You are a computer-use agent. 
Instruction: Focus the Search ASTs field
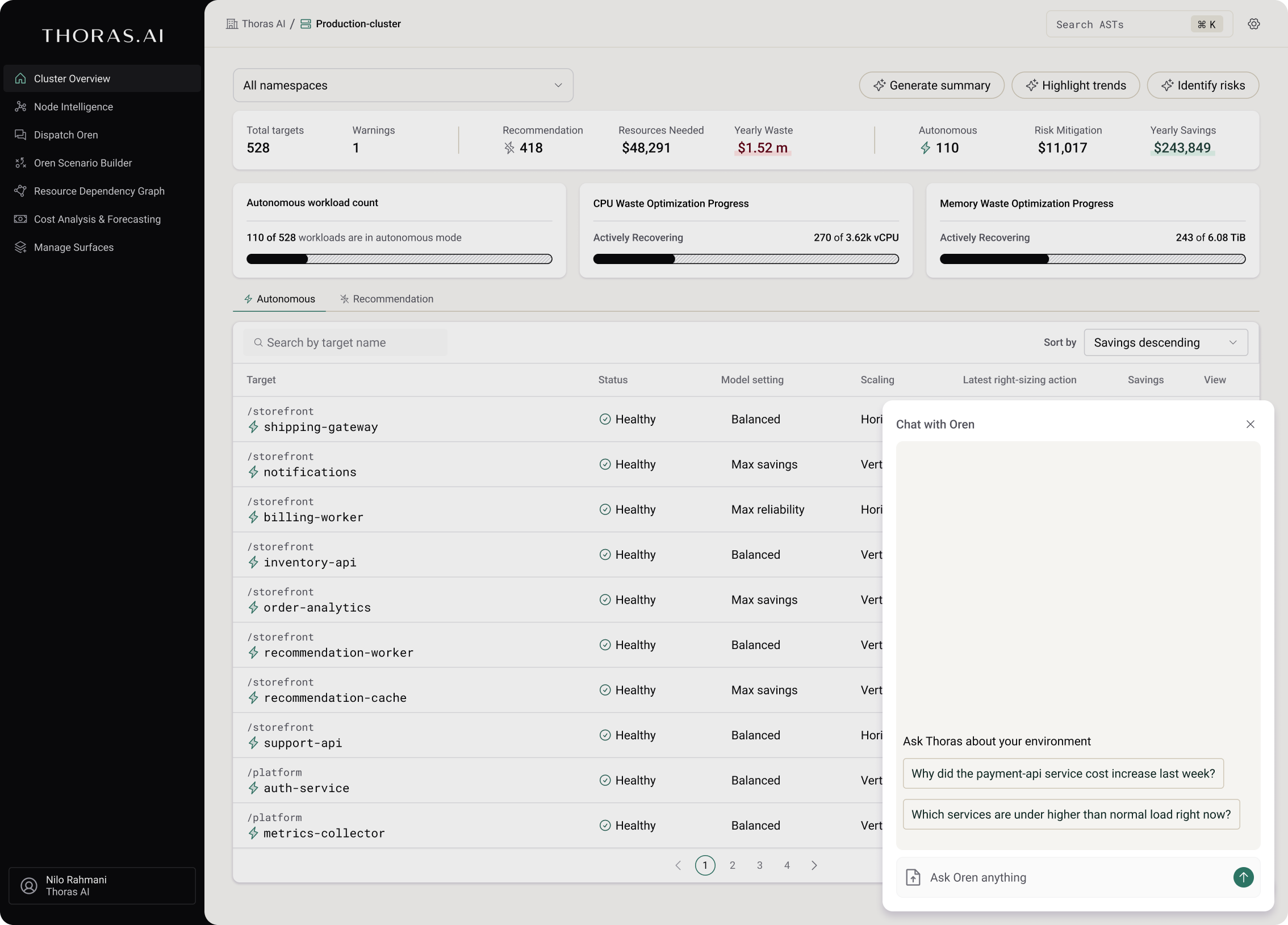[x=1139, y=24]
